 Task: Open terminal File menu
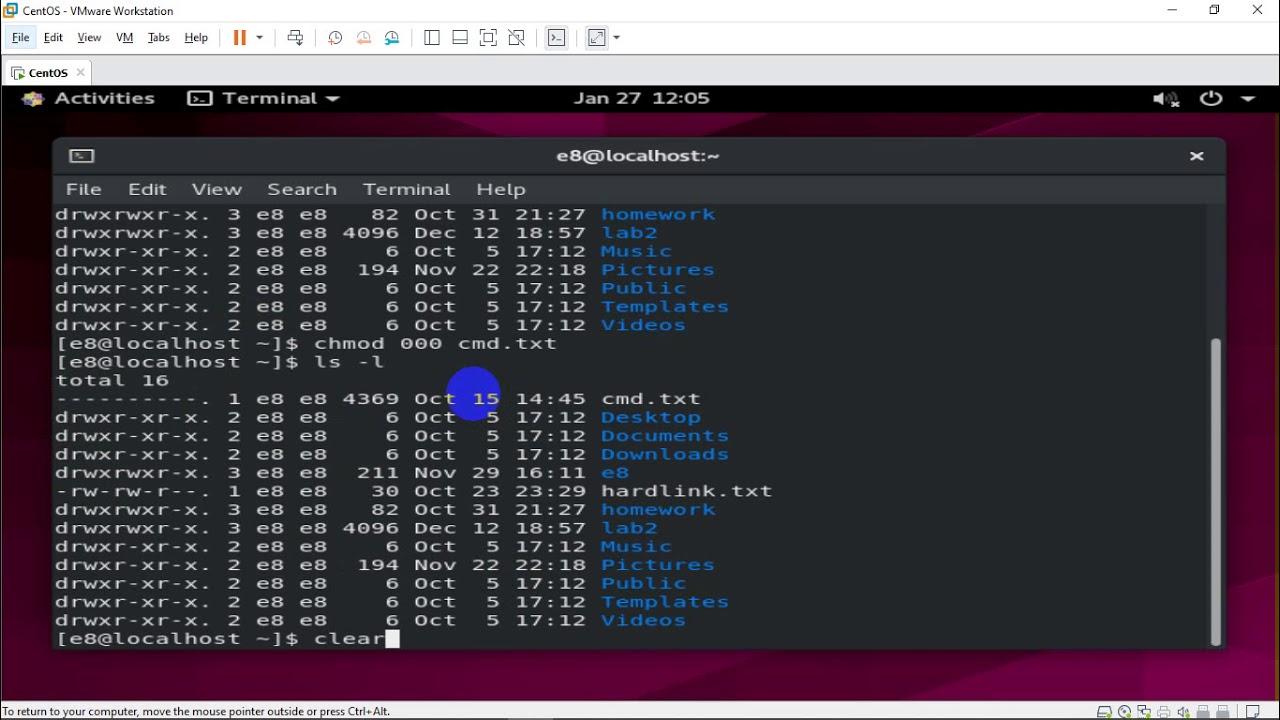pyautogui.click(x=84, y=189)
